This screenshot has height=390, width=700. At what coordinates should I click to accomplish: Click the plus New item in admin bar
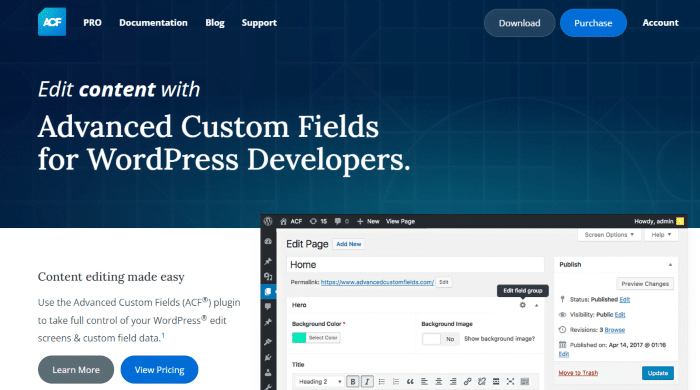(368, 221)
